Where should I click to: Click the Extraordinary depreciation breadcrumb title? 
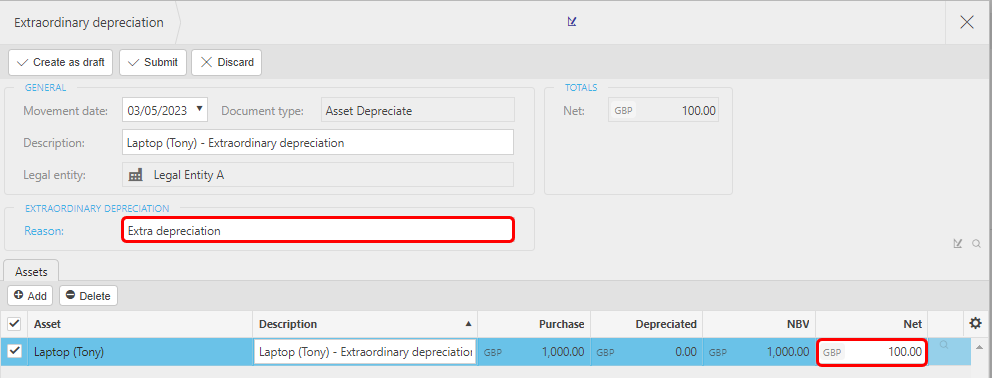coord(89,23)
